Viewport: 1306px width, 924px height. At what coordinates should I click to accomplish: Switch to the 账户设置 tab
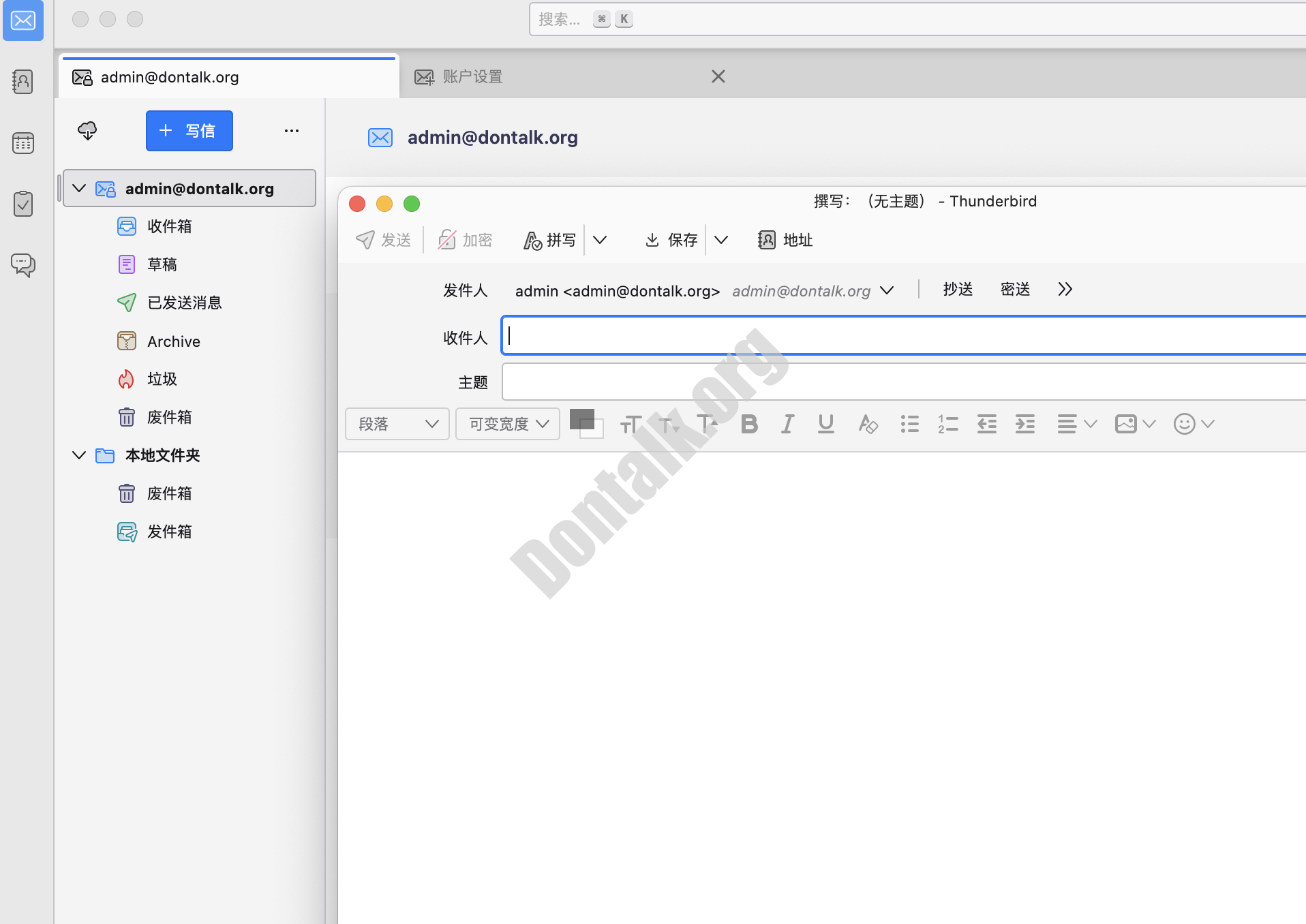(x=472, y=76)
